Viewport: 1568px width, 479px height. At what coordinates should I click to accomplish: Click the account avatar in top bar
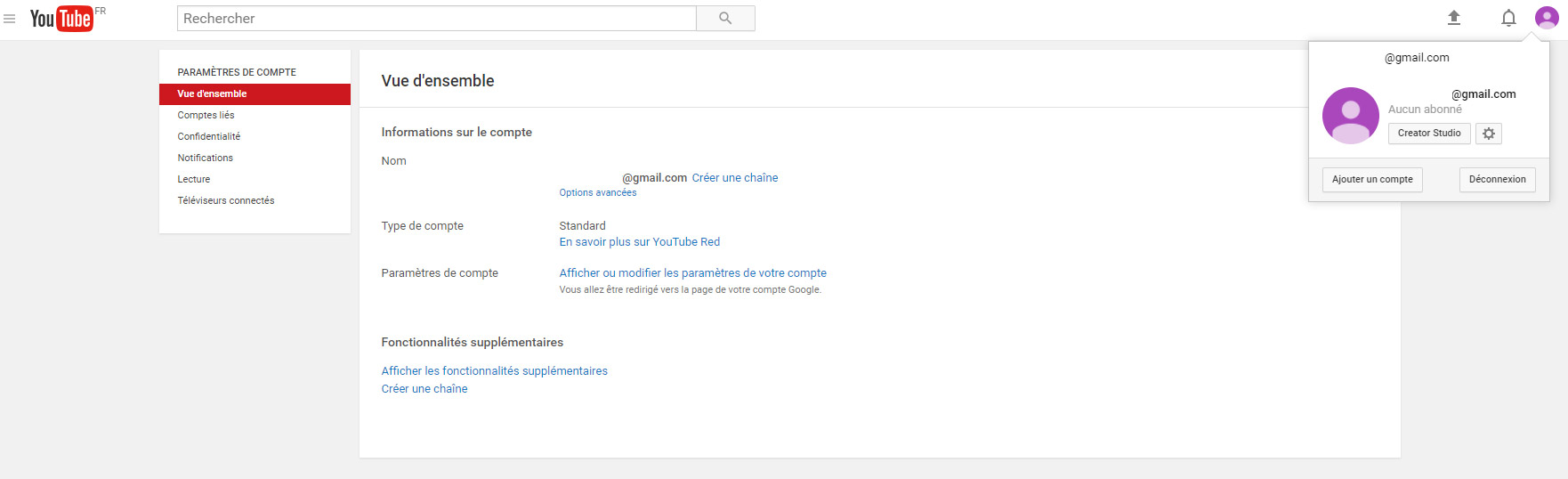point(1547,18)
